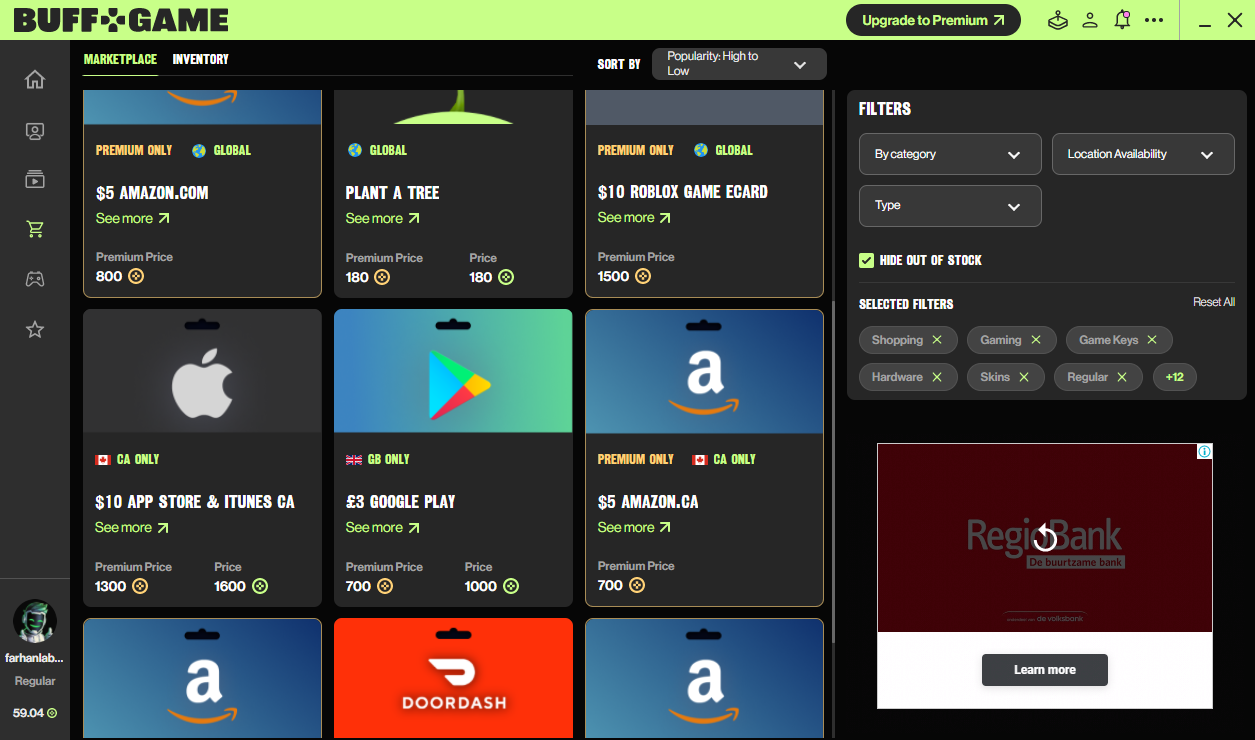Open See more for £3 Google Play

(382, 527)
